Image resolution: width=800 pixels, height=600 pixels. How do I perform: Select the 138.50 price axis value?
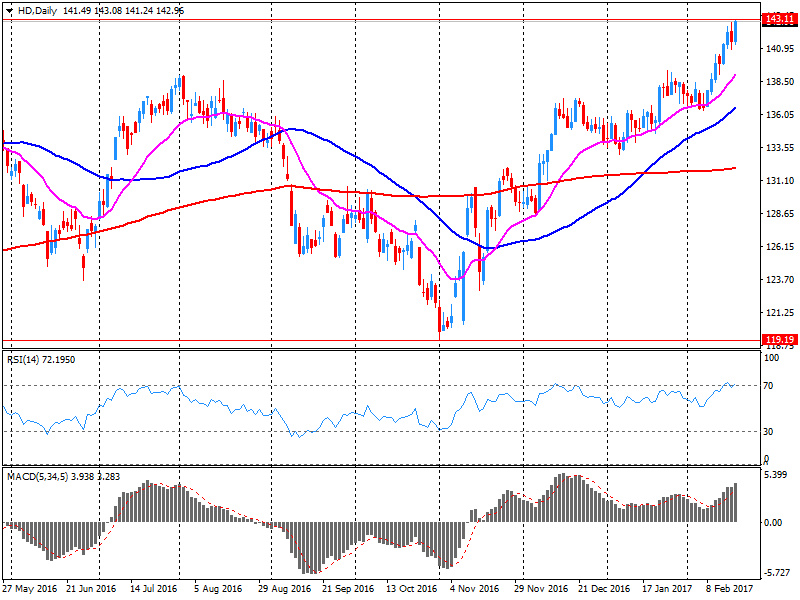pyautogui.click(x=780, y=82)
